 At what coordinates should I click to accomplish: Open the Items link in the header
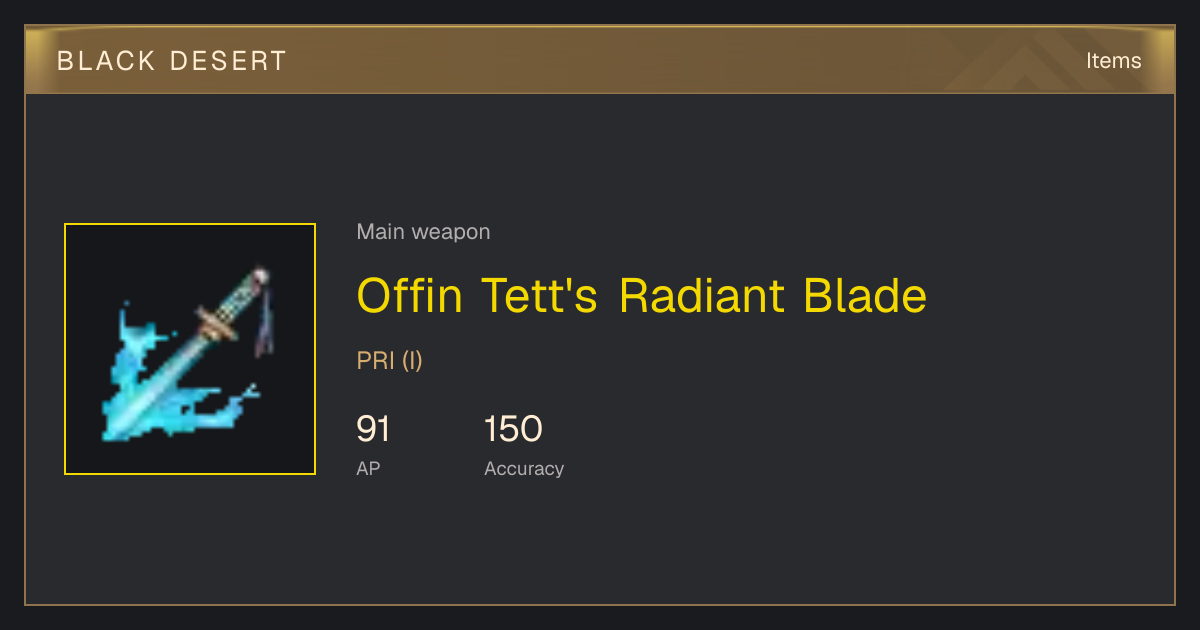pyautogui.click(x=1114, y=61)
